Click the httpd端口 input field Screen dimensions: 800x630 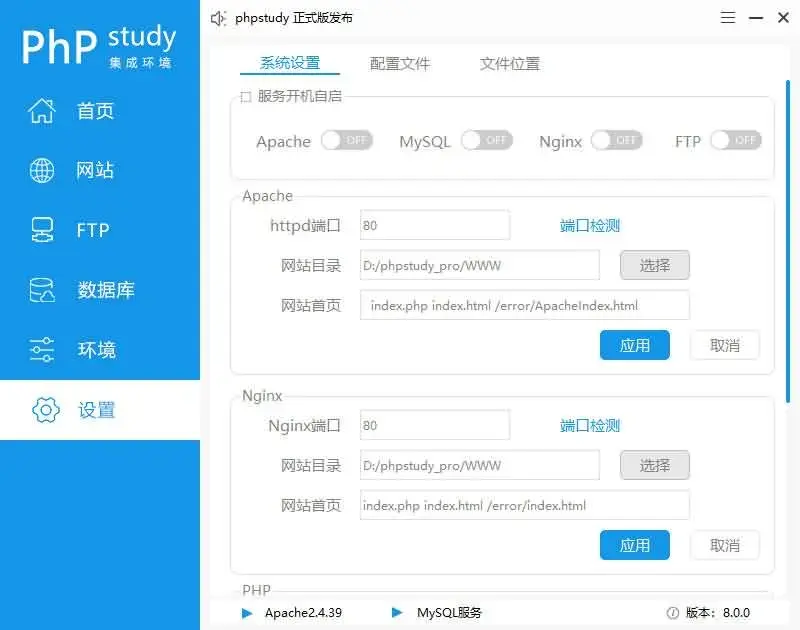pos(435,225)
